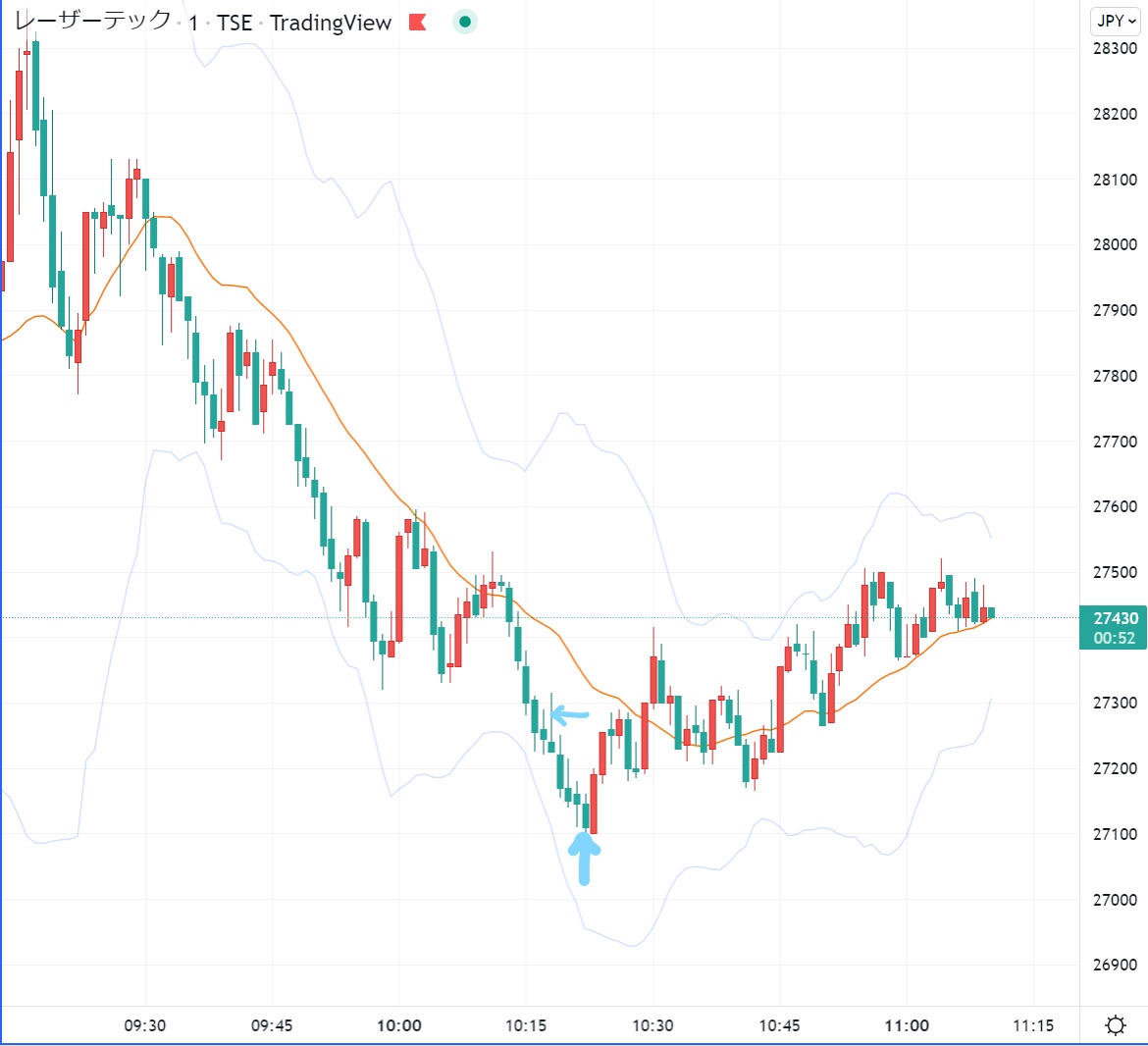Open chart settings via gear icon
The width and height of the screenshot is (1148, 1046).
[1116, 1025]
